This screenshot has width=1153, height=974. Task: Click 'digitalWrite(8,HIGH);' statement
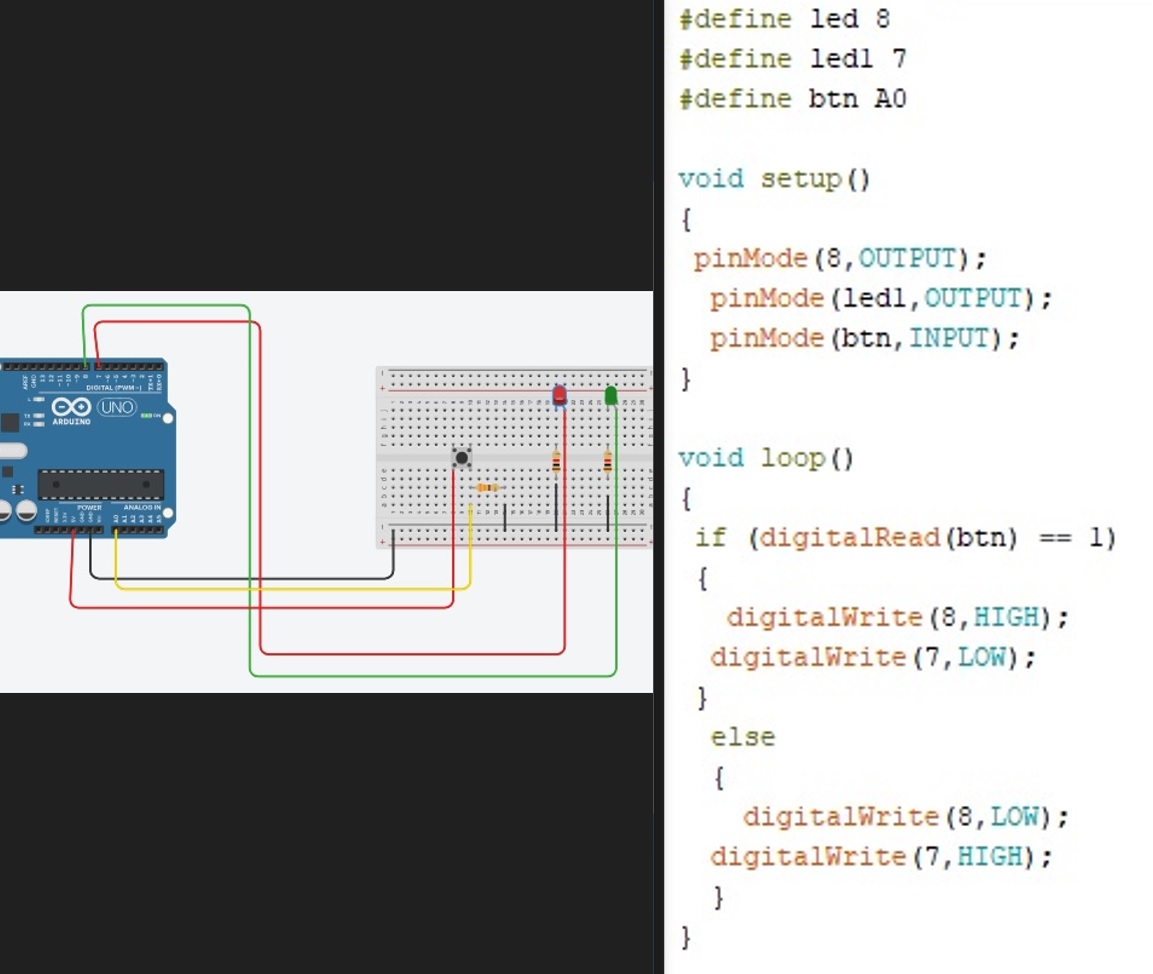896,618
